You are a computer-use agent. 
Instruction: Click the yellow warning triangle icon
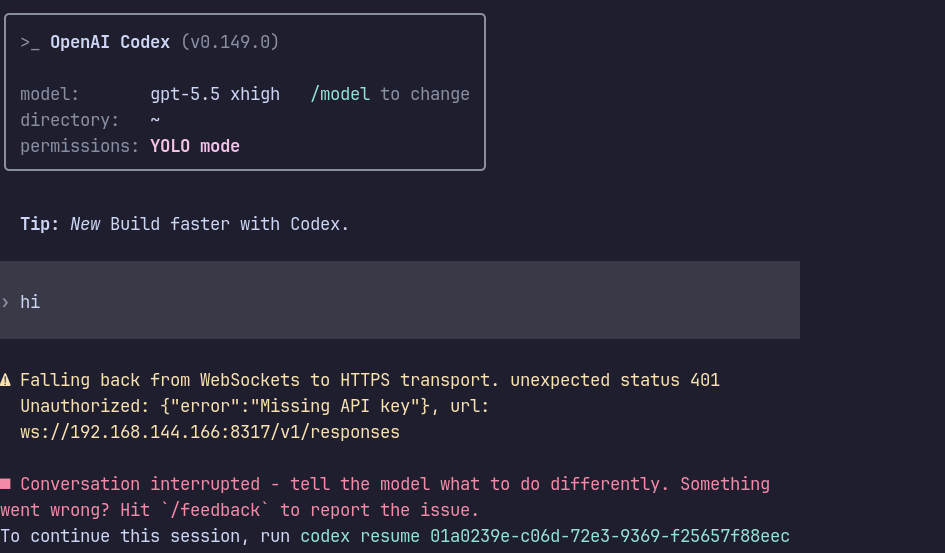click(5, 380)
